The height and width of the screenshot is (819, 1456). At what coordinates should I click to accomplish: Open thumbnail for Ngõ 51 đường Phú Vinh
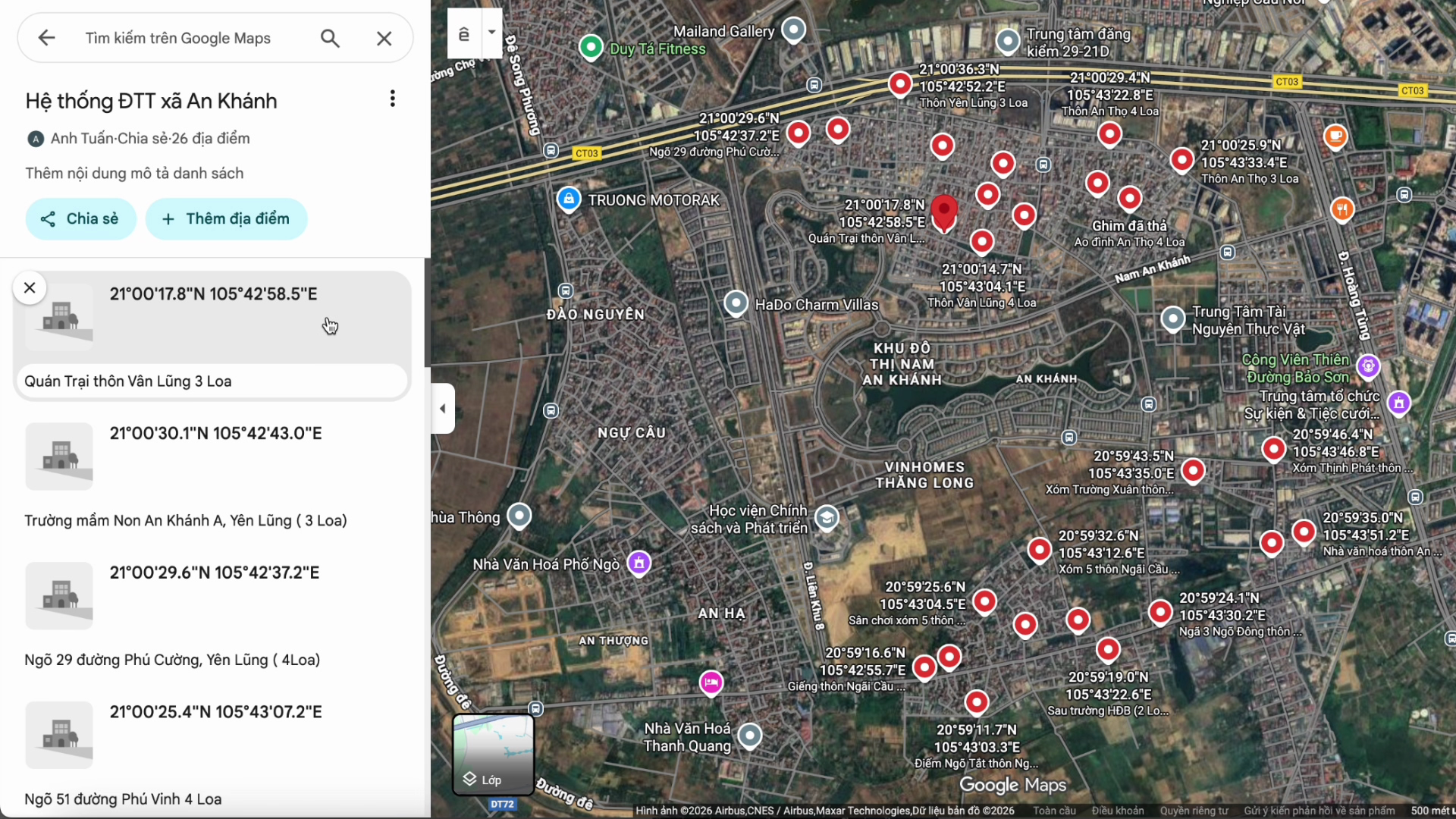coord(59,736)
